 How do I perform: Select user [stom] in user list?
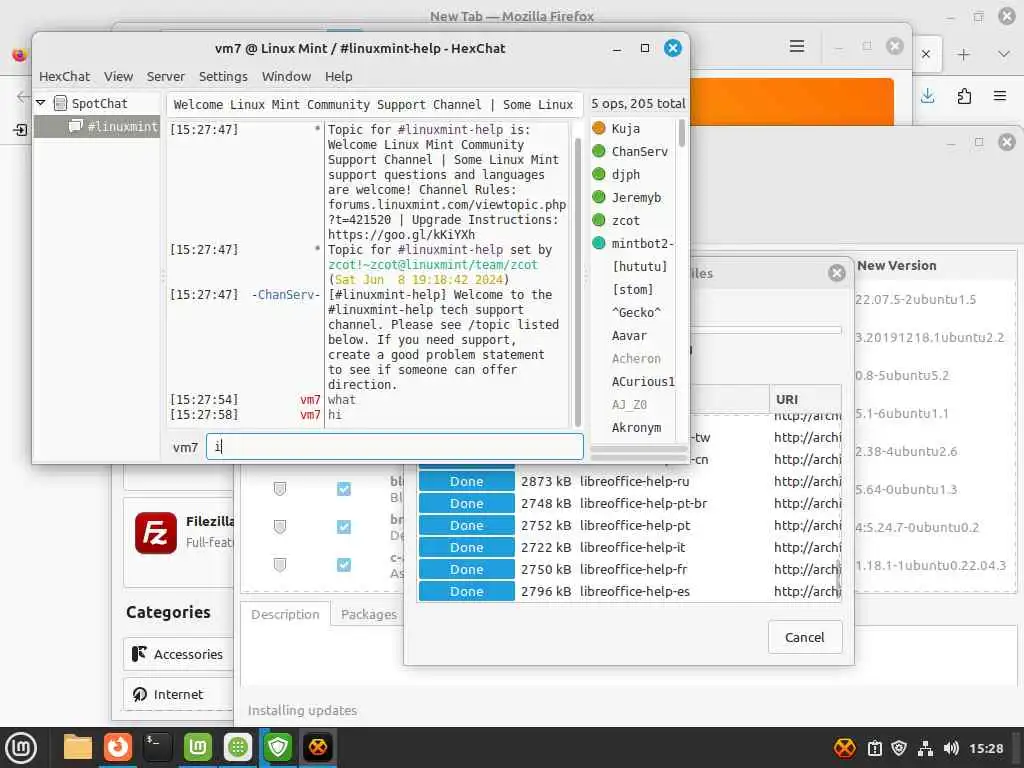tap(632, 289)
